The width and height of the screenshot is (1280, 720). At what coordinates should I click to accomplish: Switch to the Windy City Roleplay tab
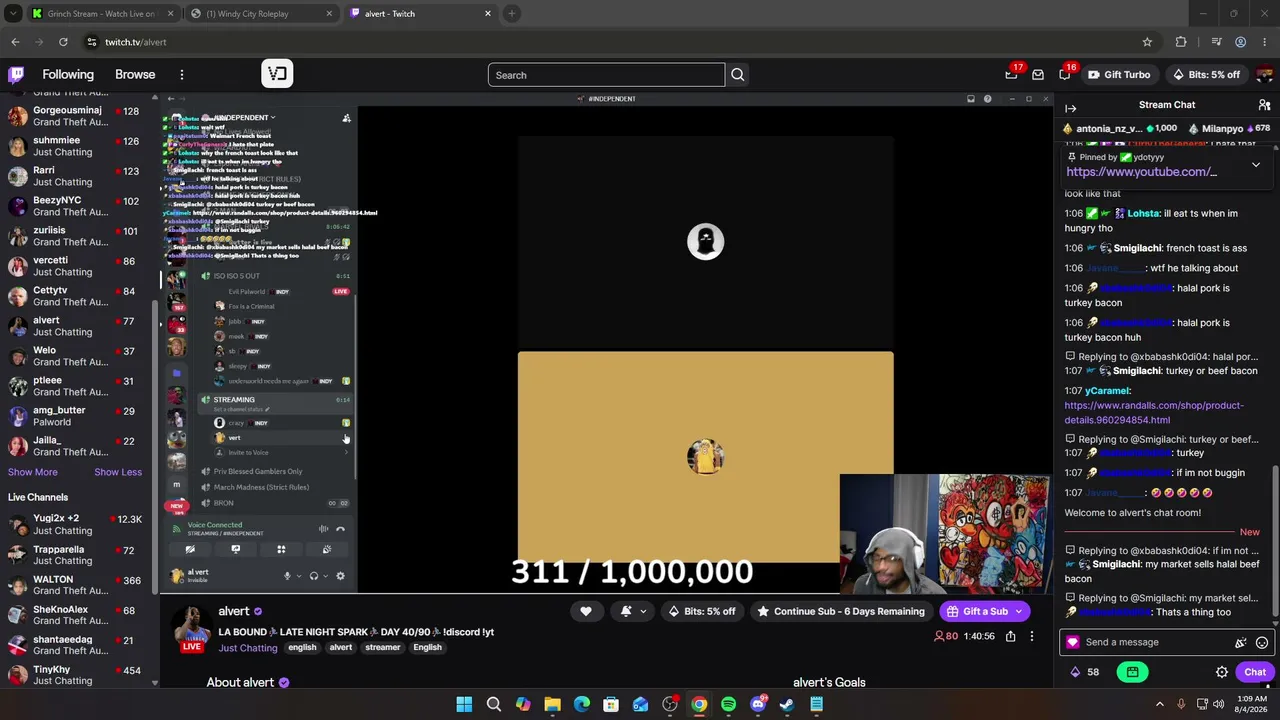(x=262, y=14)
